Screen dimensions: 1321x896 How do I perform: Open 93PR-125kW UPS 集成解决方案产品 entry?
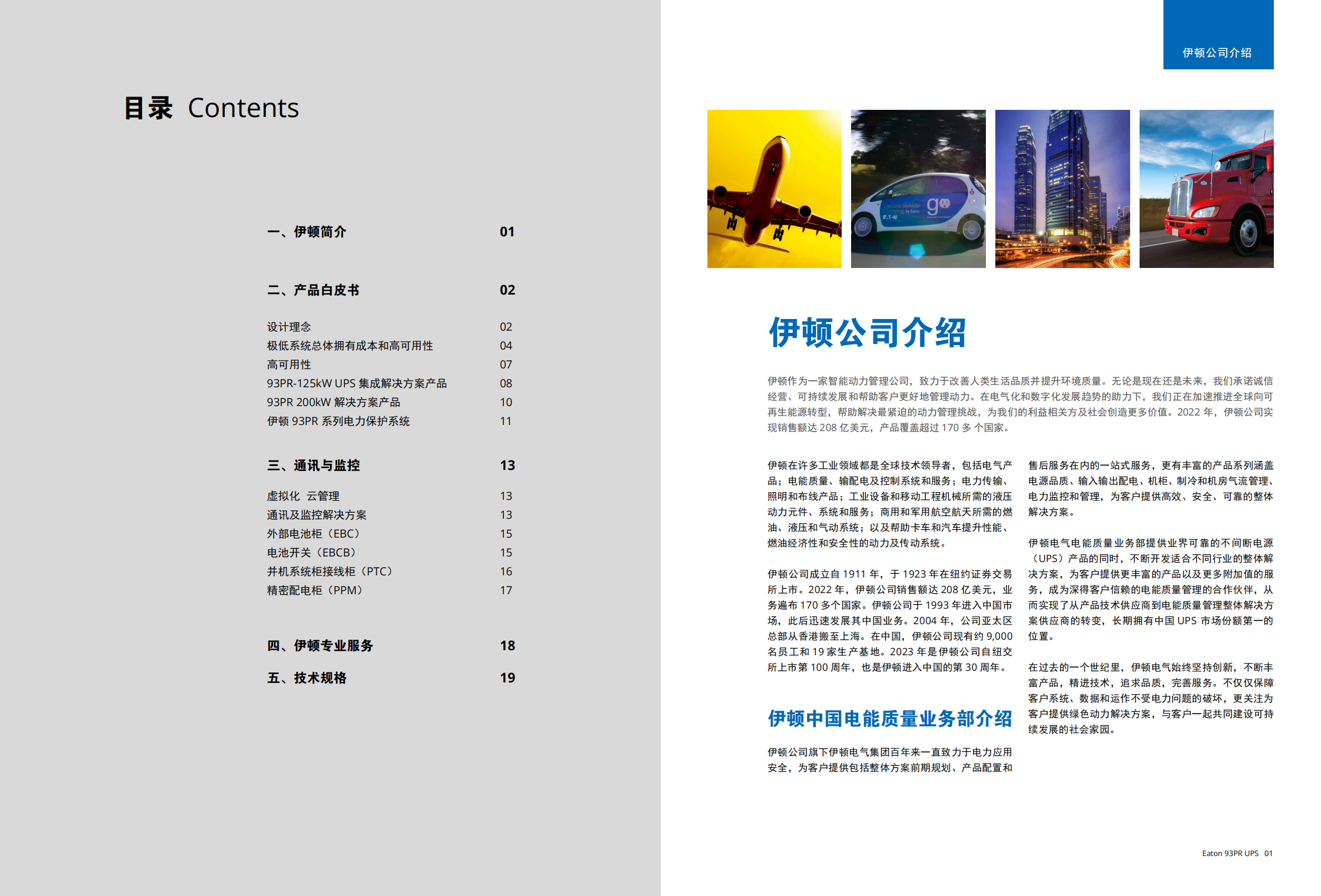click(356, 383)
